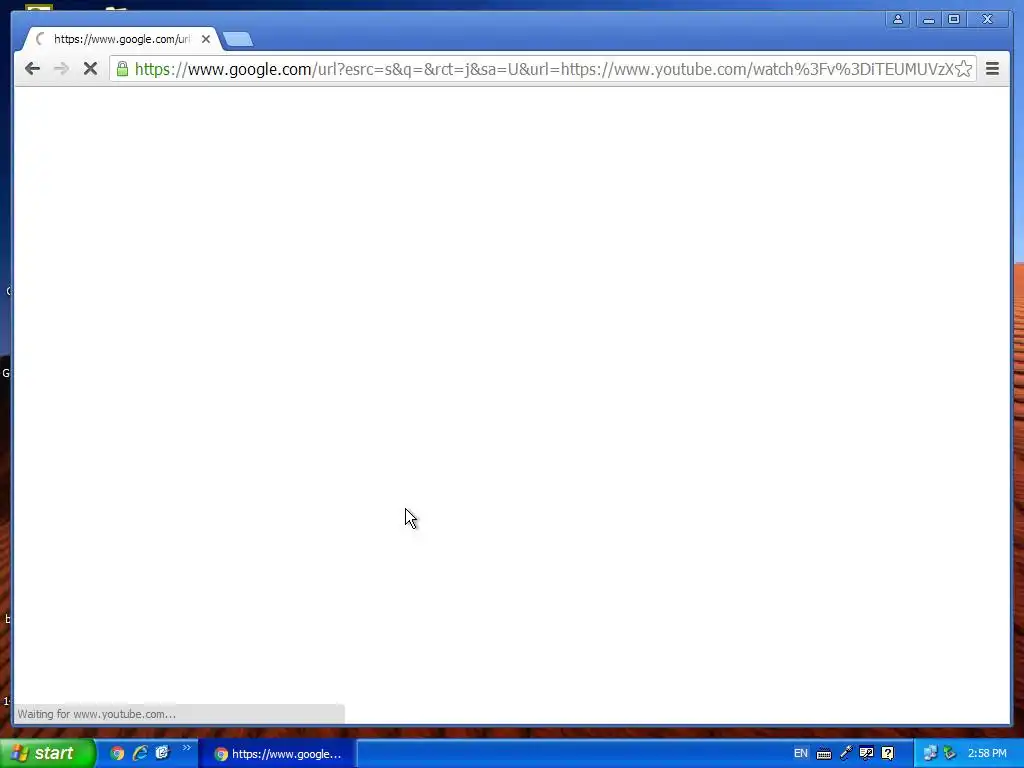Select the https://www.google.com/url tab

tap(121, 39)
